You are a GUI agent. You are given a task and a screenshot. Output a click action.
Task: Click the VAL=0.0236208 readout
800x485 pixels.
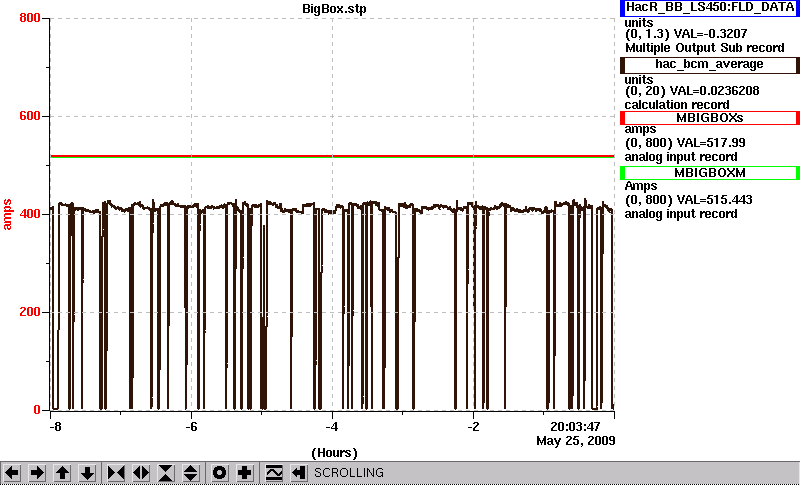click(717, 91)
